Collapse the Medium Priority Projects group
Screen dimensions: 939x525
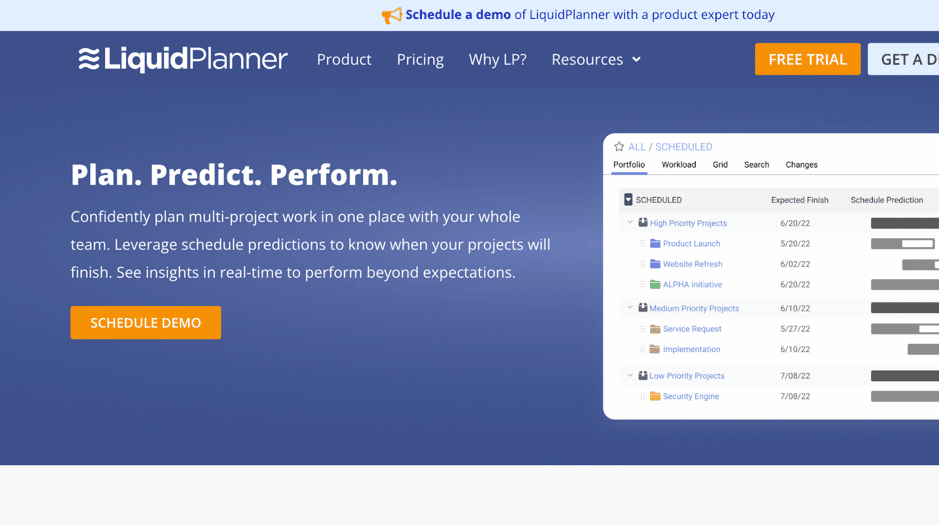[x=630, y=307]
